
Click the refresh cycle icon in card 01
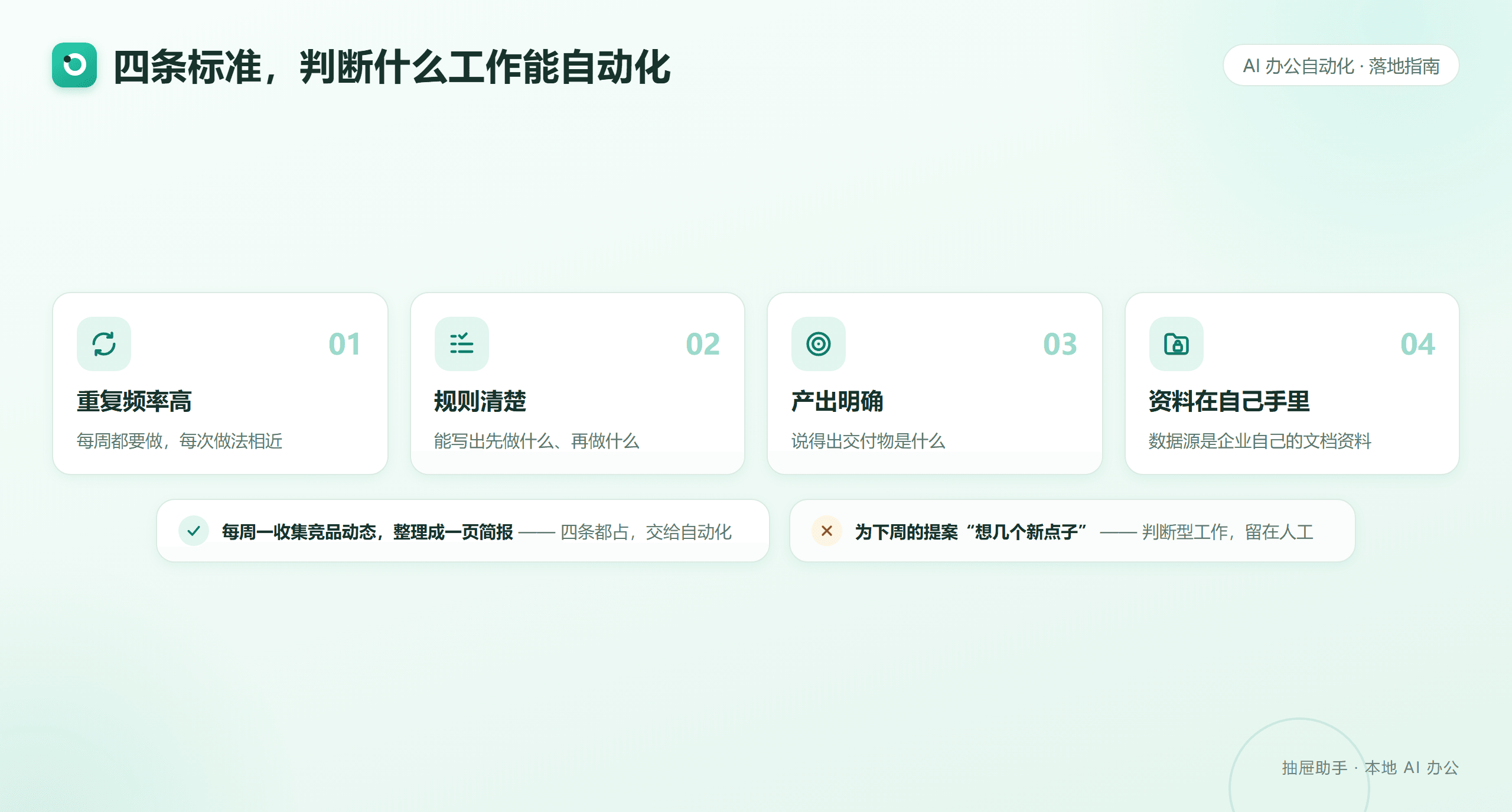(104, 344)
